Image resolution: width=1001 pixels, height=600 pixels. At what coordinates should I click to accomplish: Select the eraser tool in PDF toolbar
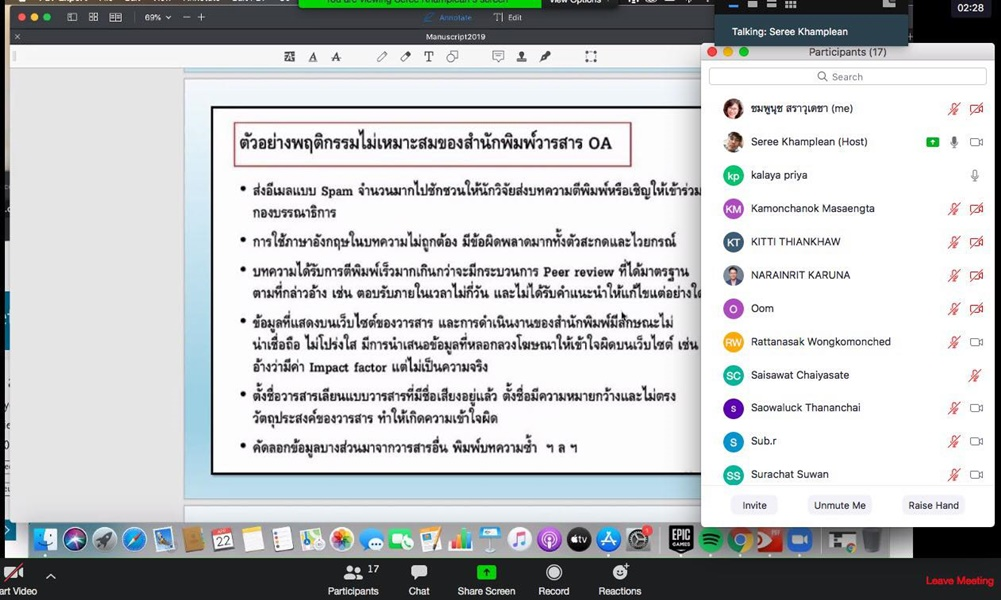tap(405, 57)
